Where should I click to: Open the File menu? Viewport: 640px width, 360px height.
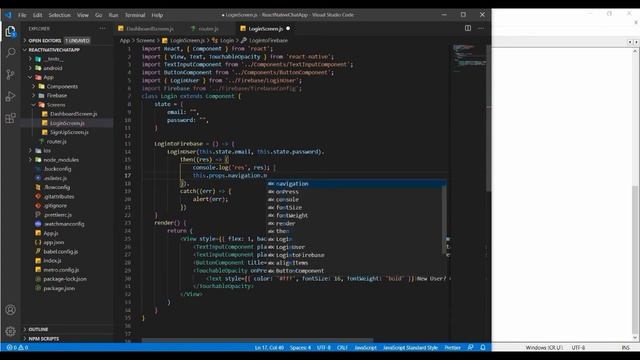22,15
